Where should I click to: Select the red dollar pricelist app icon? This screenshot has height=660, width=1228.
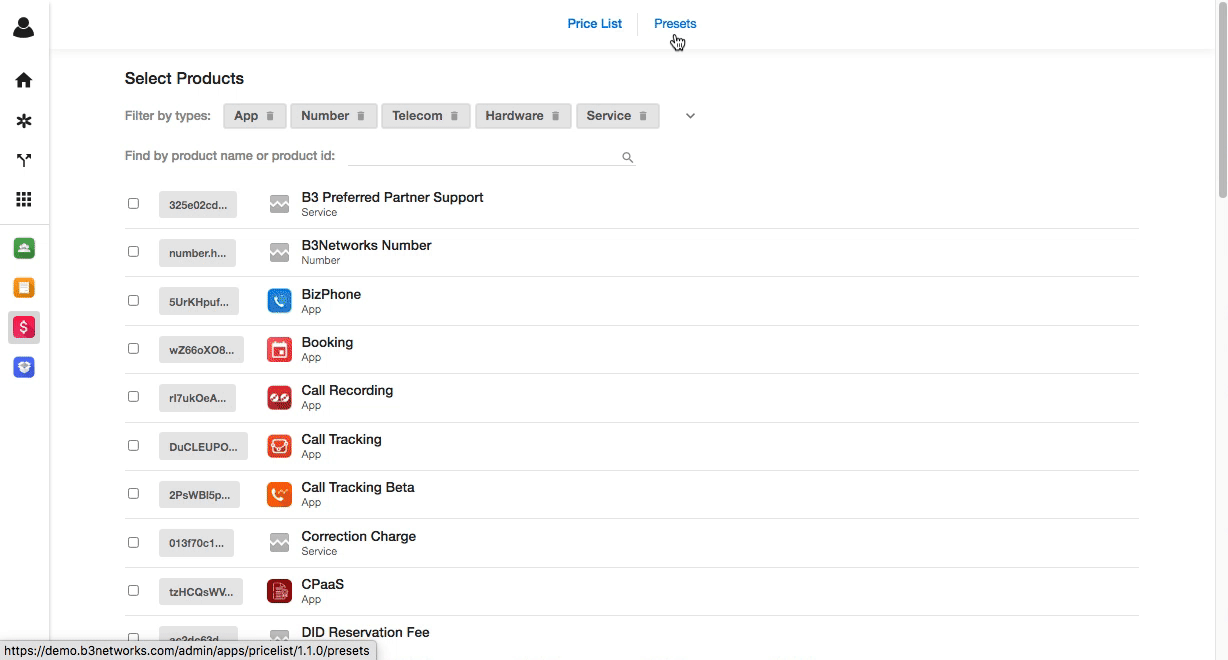[x=24, y=327]
